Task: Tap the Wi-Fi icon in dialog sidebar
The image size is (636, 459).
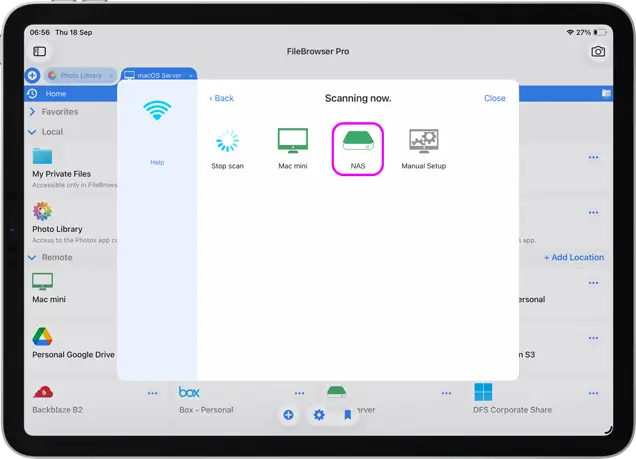Action: tap(157, 110)
